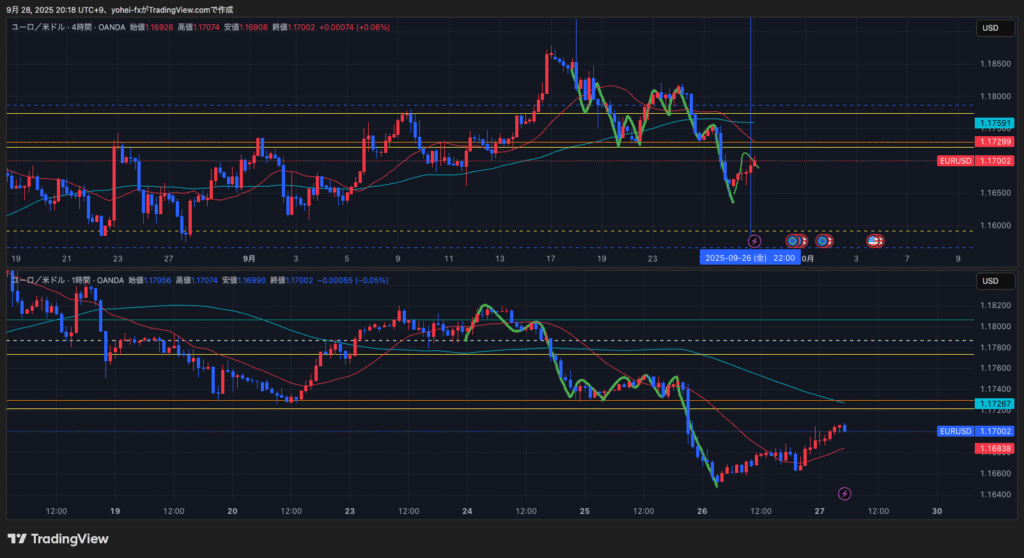
Task: Click the cyan 1.17267 label on lower chart
Action: (995, 404)
